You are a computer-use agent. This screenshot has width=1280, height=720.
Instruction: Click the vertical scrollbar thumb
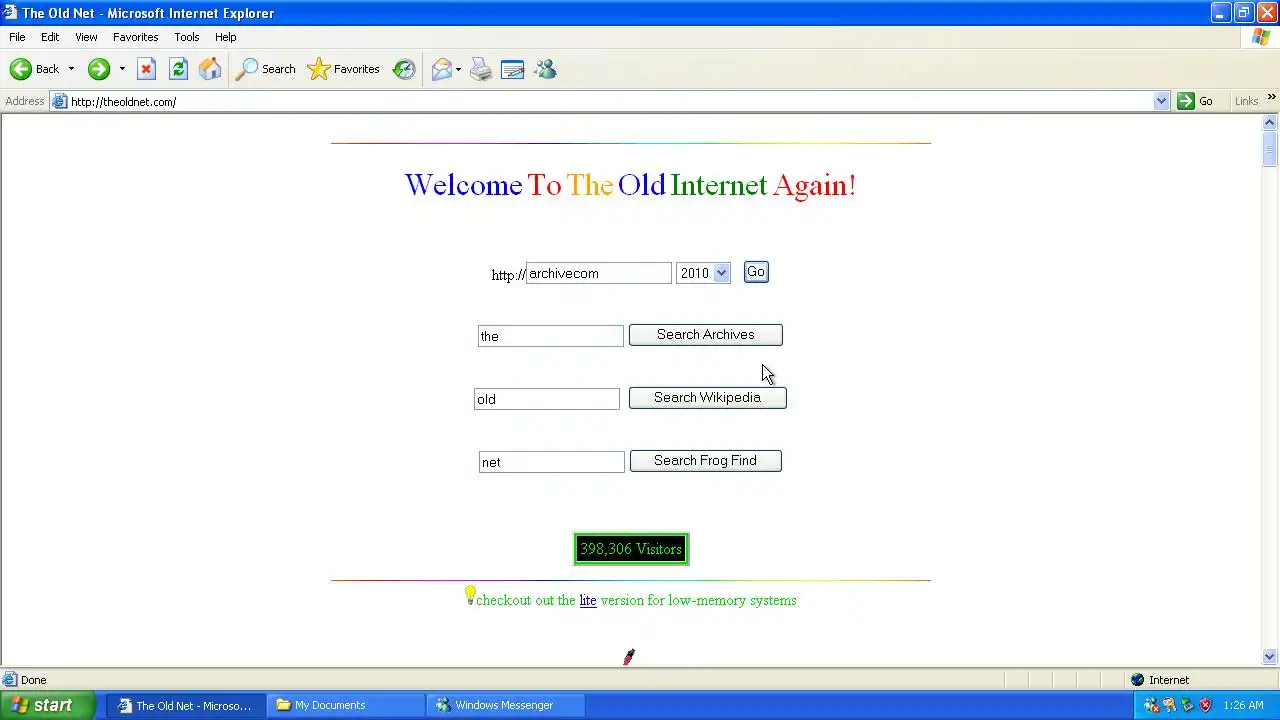coord(1270,148)
